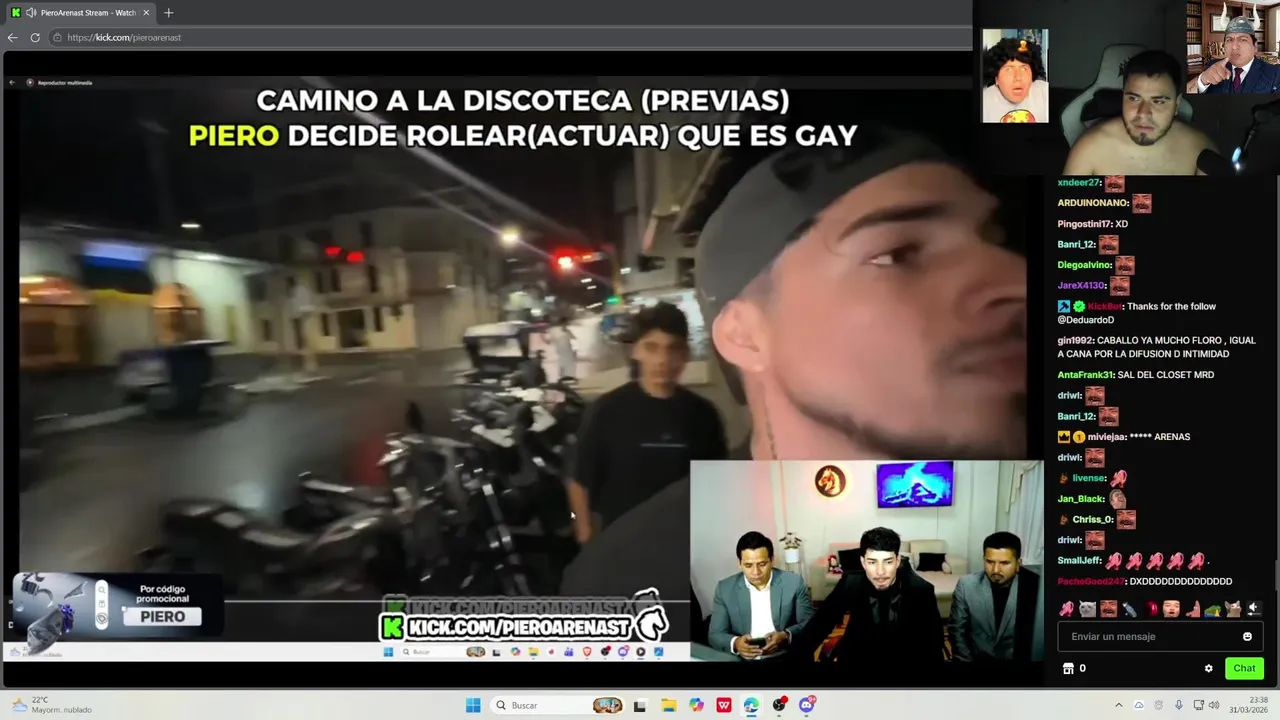Open chat settings gear icon

1208,668
